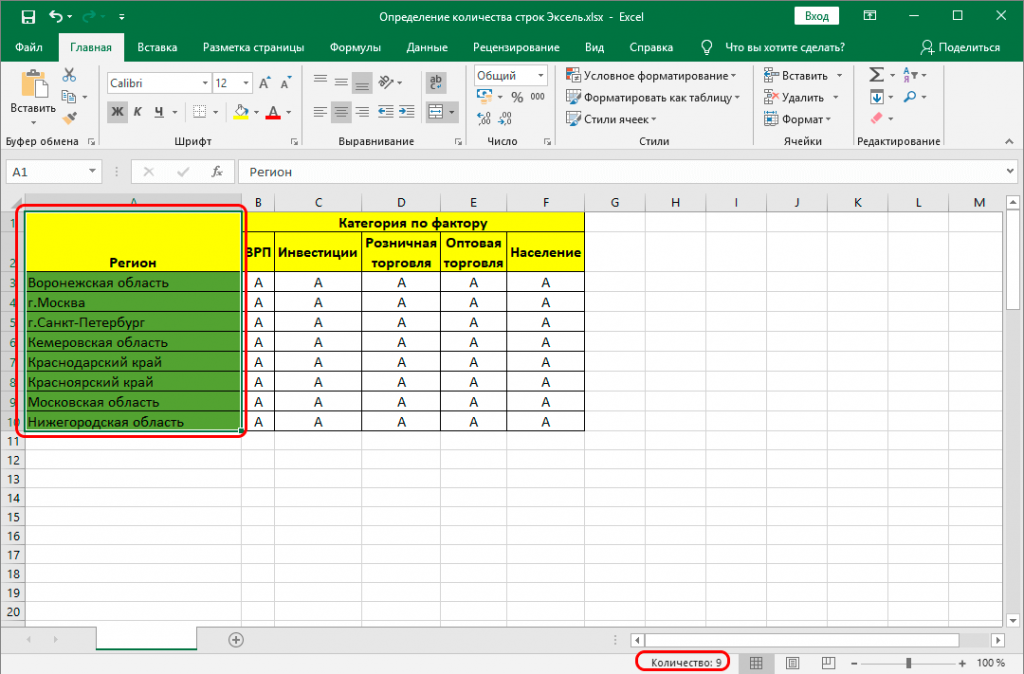
Task: Align cell text left
Action: point(320,112)
